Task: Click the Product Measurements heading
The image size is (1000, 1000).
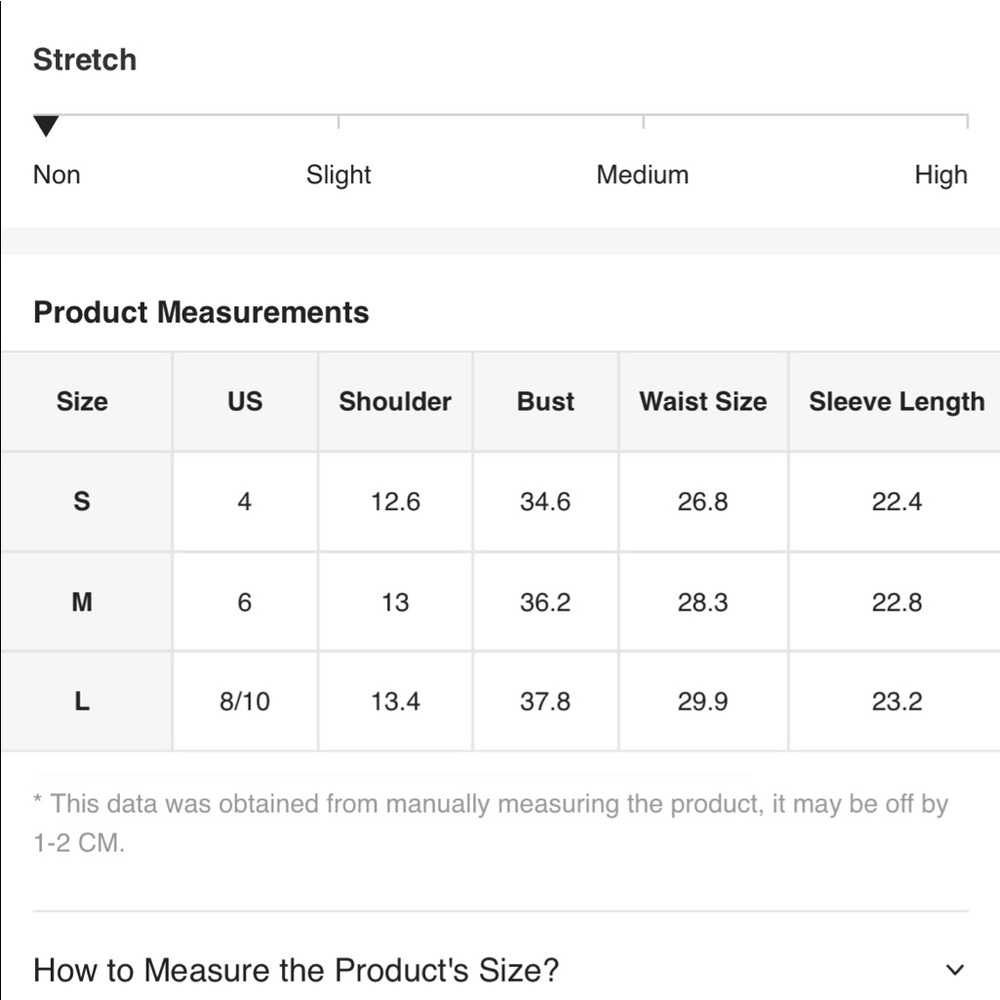Action: (201, 312)
